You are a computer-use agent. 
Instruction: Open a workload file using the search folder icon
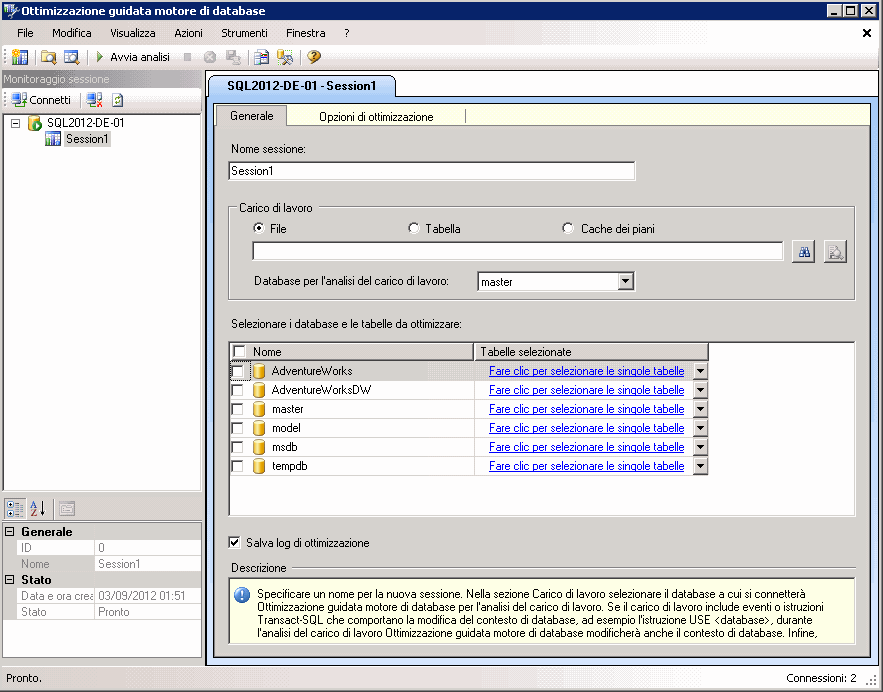pyautogui.click(x=47, y=57)
